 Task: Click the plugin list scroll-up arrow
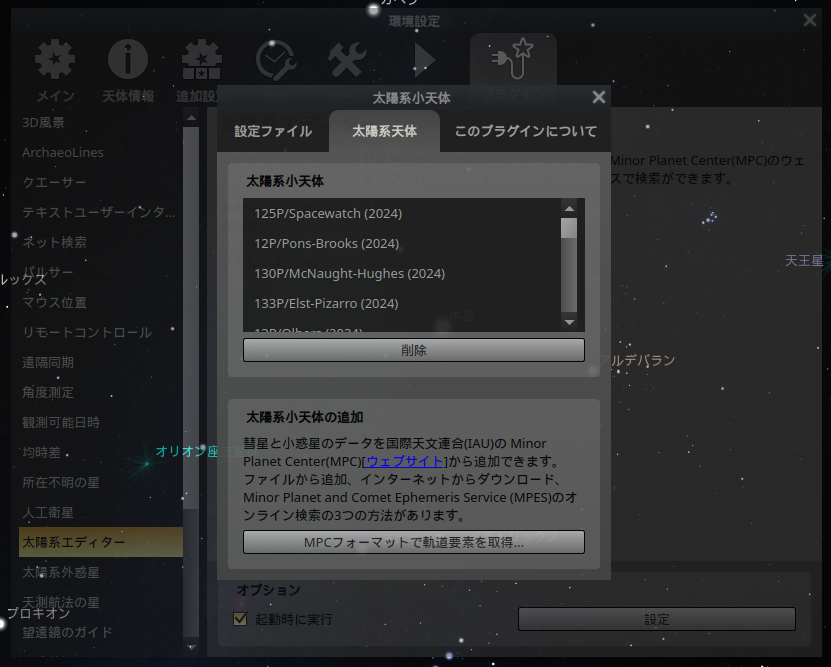click(x=191, y=117)
